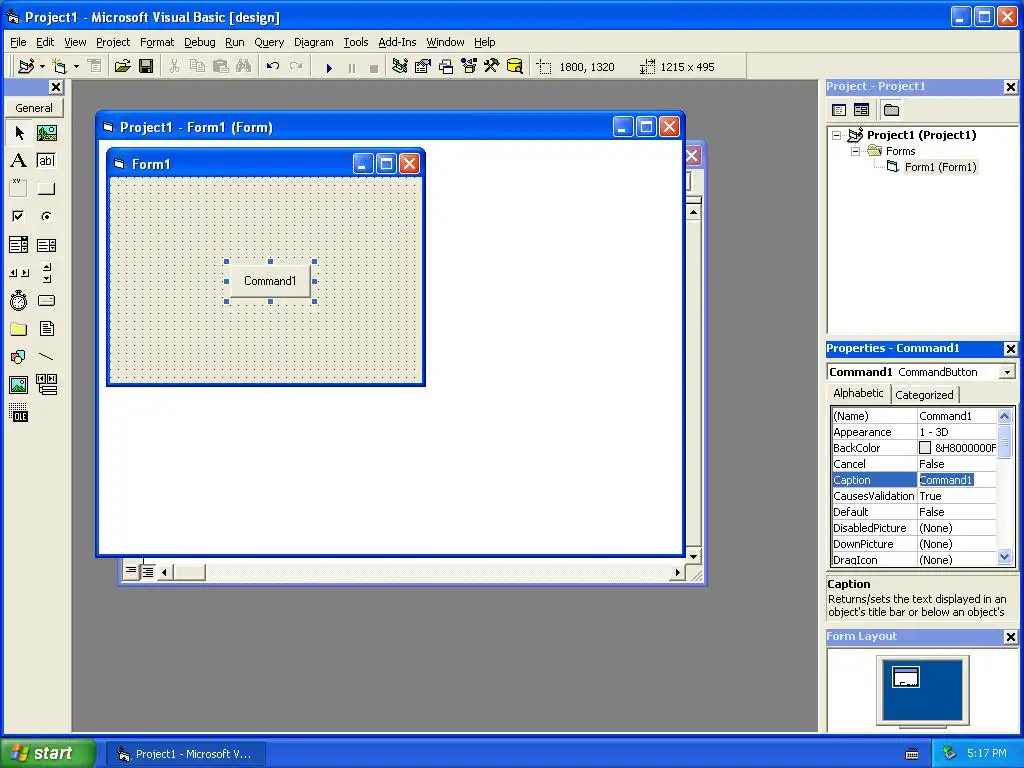
Task: Select the ComboBox control tool
Action: 19,245
